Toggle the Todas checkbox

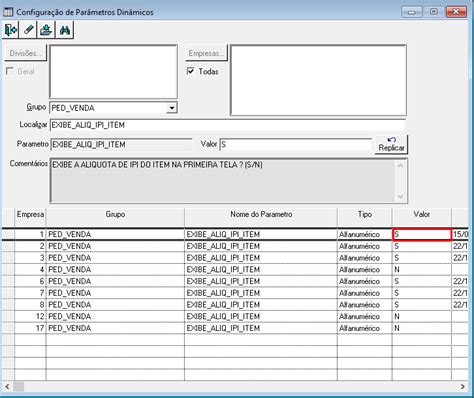191,71
